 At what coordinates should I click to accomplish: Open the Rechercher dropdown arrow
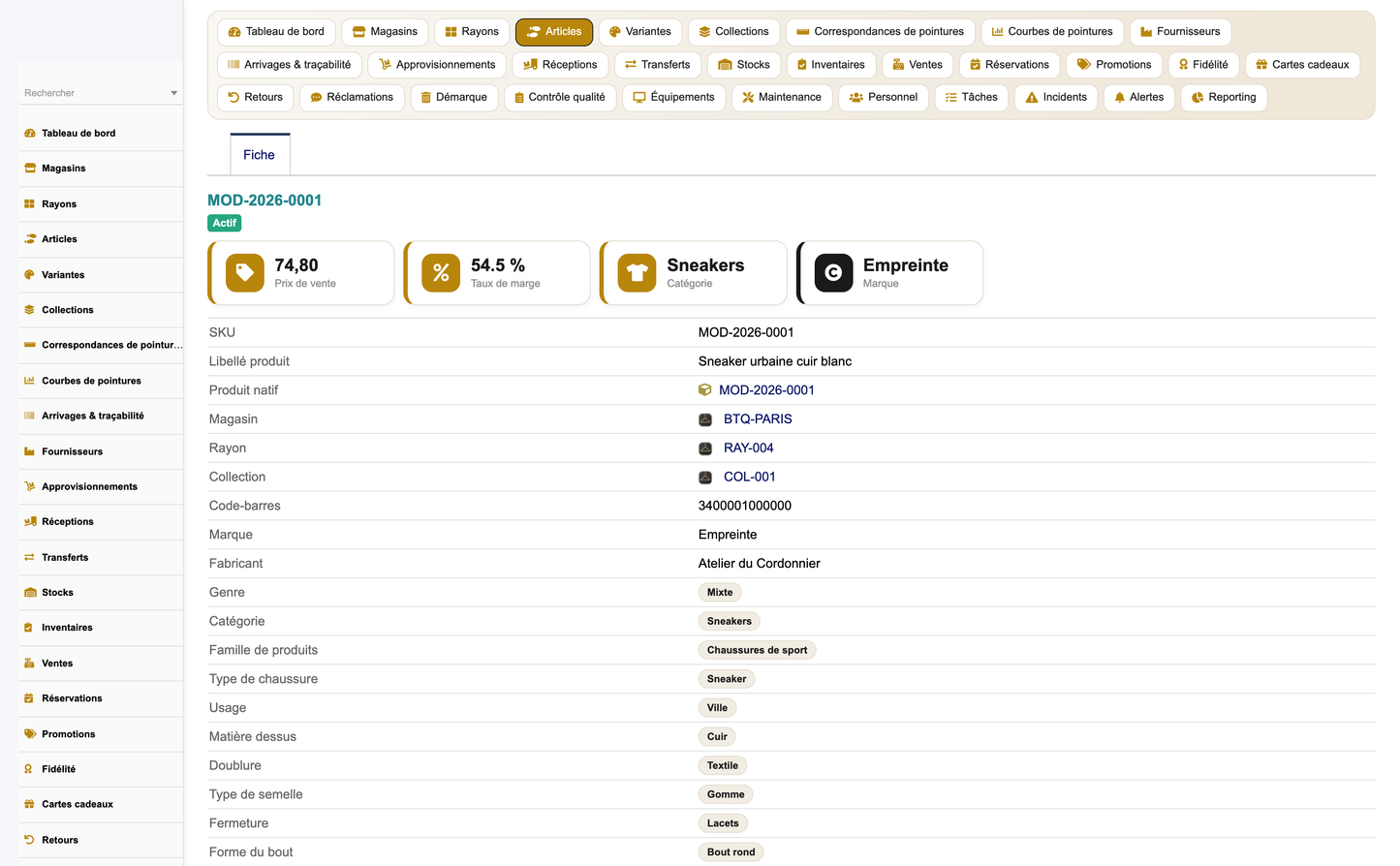tap(174, 93)
